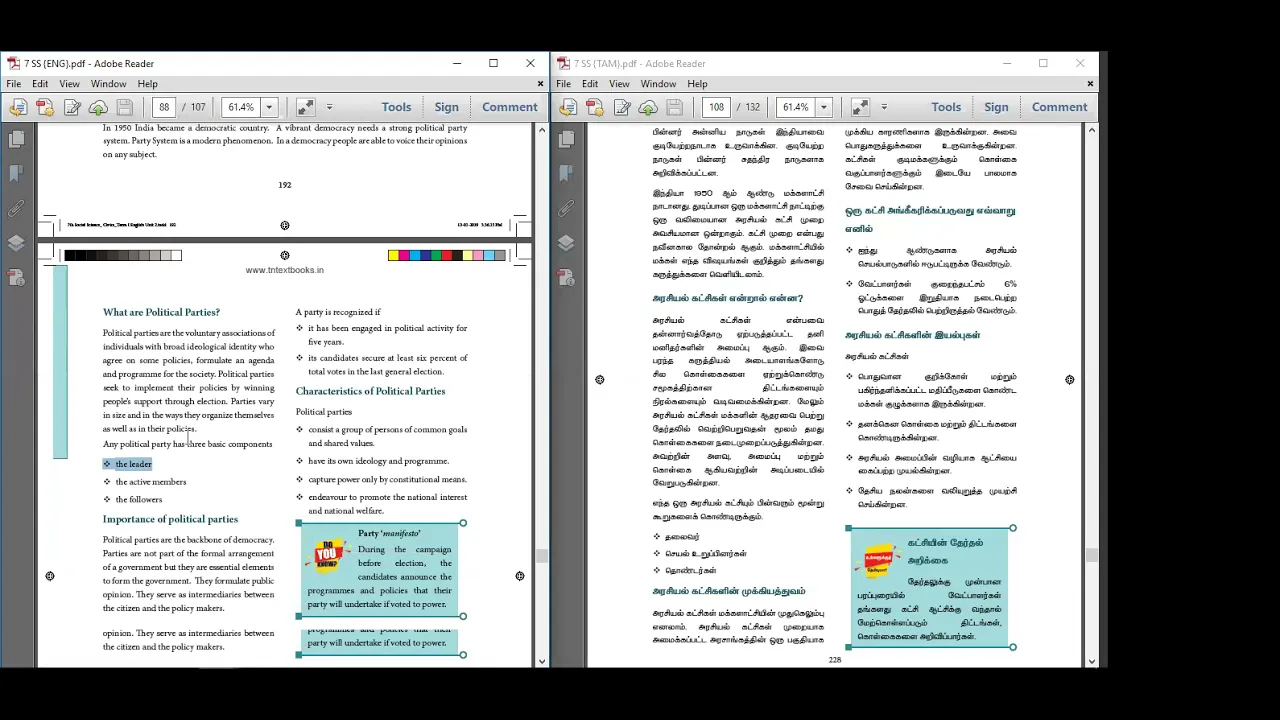Click www.tntextbooks.in text on page
The height and width of the screenshot is (720, 1280).
(x=285, y=270)
